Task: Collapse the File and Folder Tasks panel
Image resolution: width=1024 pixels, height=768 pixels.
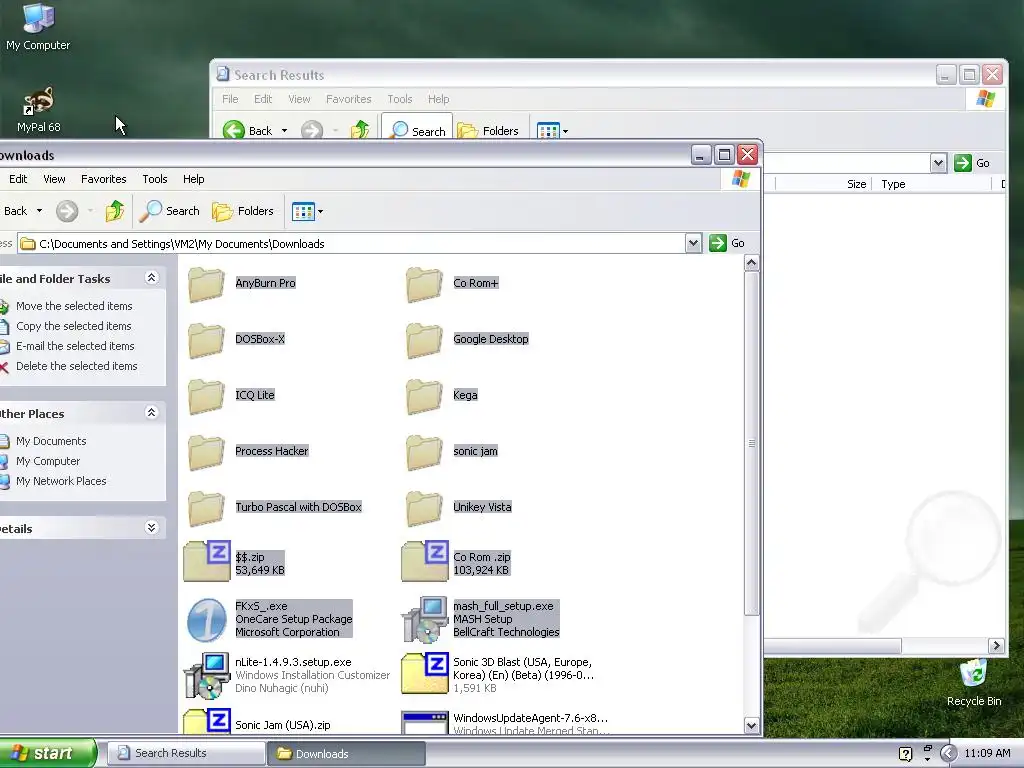Action: (x=152, y=278)
